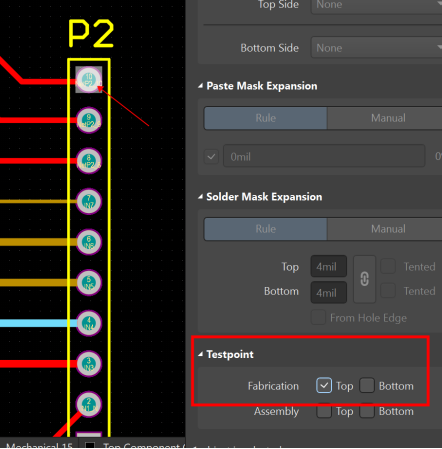Viewport: 442px width, 449px height.
Task: Collapse the Solder Mask Expansion section
Action: [x=200, y=197]
